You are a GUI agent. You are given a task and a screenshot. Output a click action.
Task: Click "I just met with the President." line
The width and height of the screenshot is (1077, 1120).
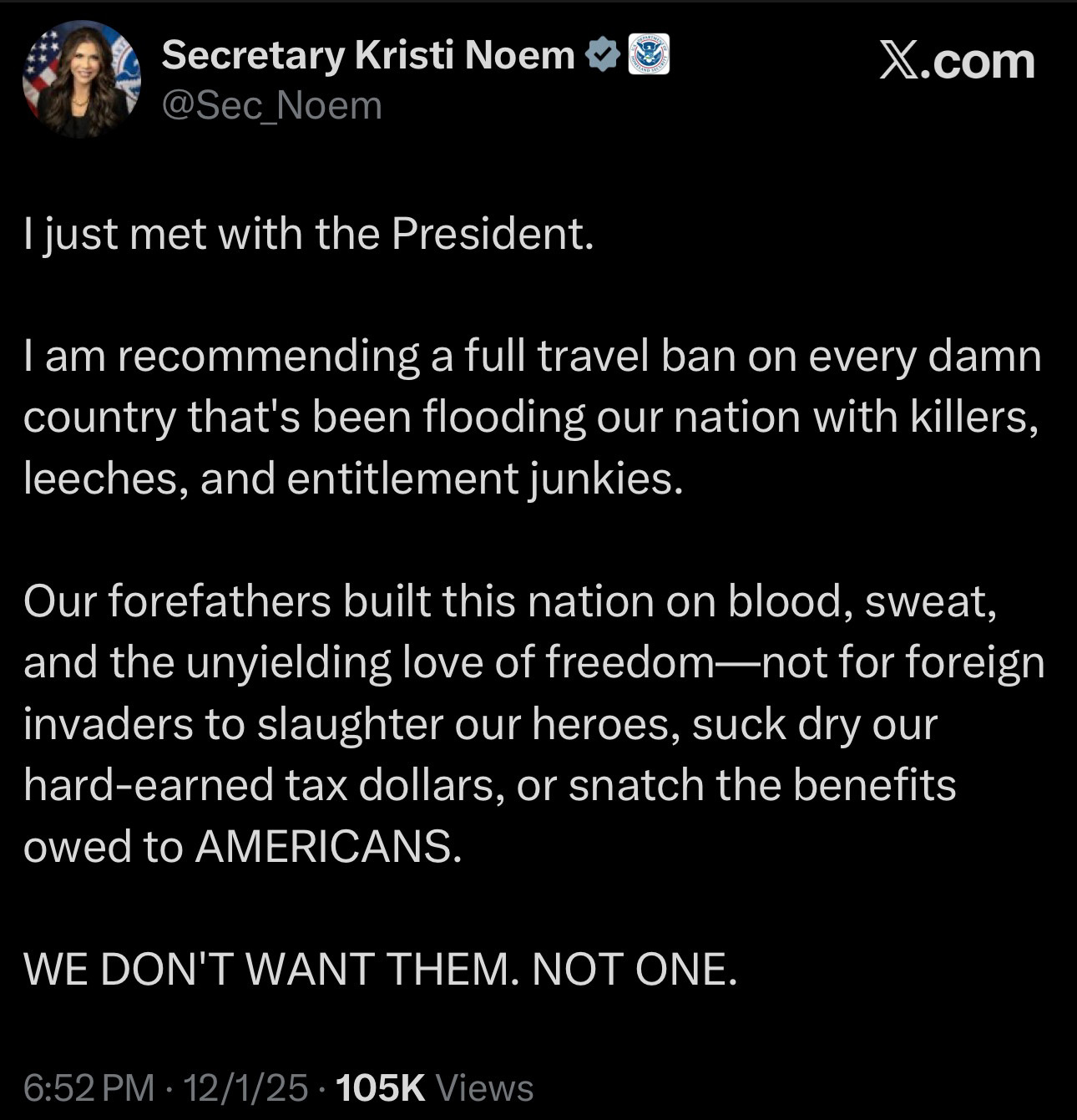pyautogui.click(x=308, y=234)
